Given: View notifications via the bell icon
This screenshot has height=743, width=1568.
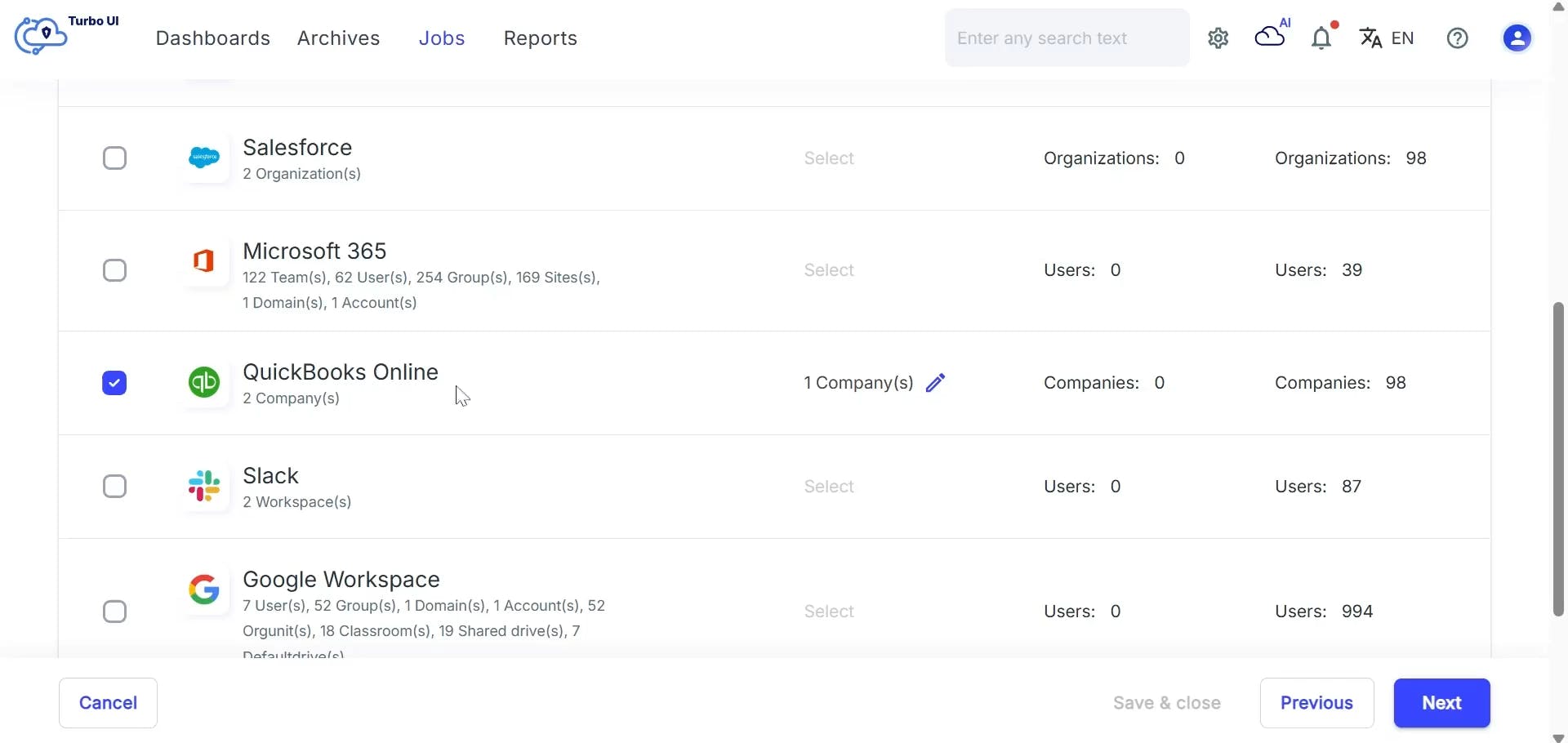Looking at the screenshot, I should point(1323,37).
